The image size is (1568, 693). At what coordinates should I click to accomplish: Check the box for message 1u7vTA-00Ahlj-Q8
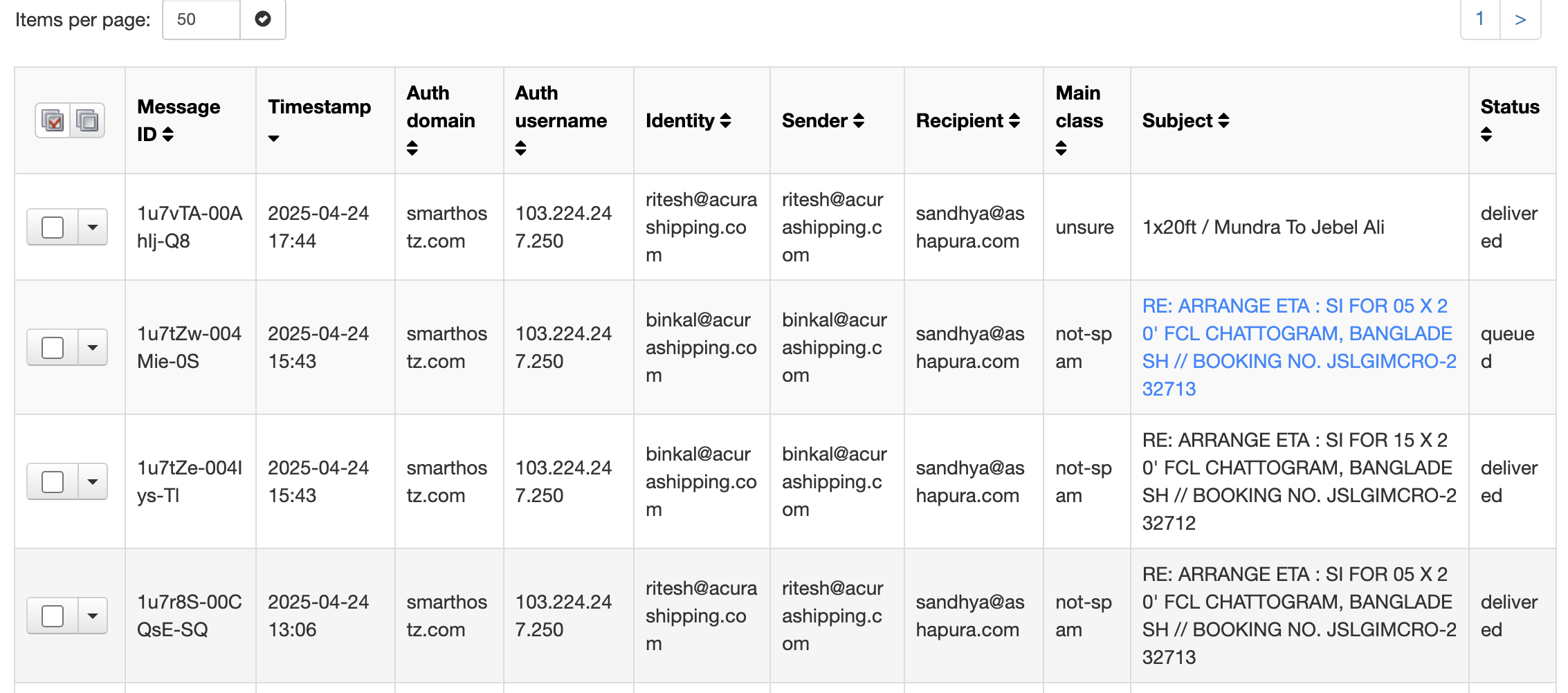[53, 228]
